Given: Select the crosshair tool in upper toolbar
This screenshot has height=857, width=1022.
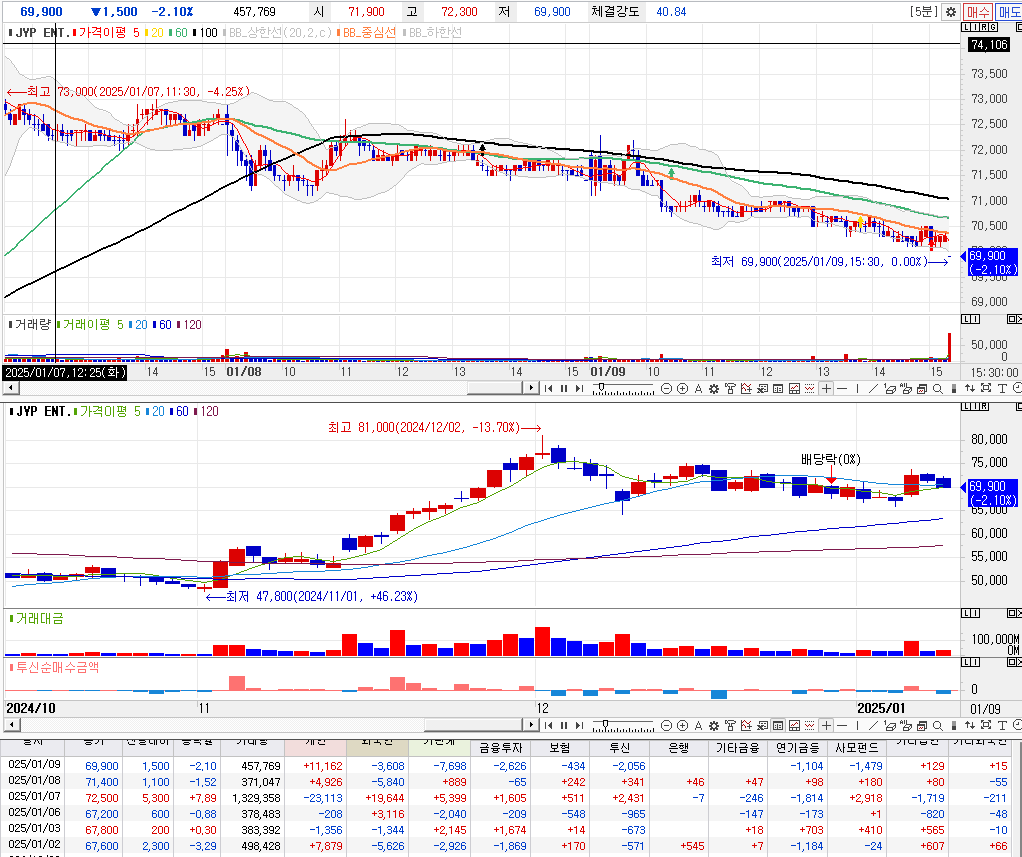Looking at the screenshot, I should tap(826, 388).
